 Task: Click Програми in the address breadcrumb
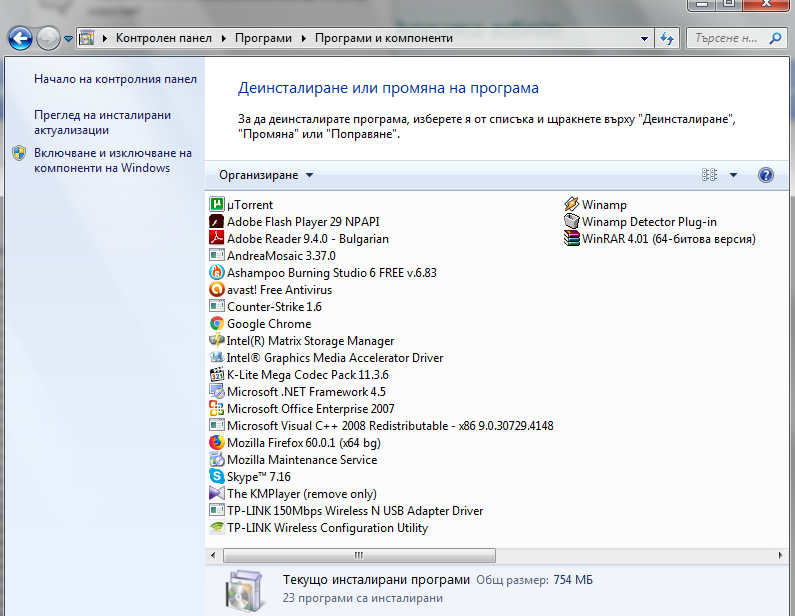[263, 38]
